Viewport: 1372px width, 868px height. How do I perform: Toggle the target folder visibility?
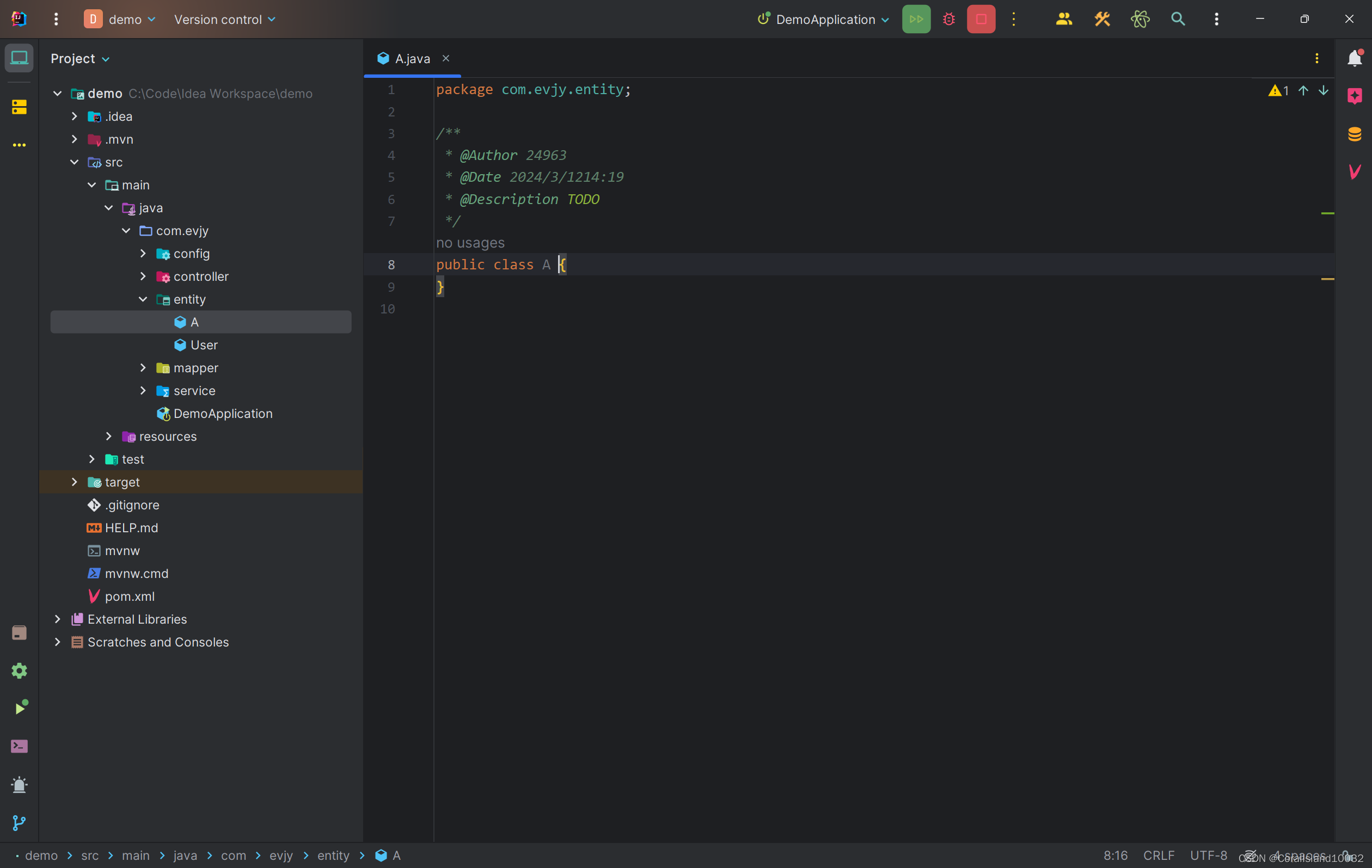(x=75, y=481)
